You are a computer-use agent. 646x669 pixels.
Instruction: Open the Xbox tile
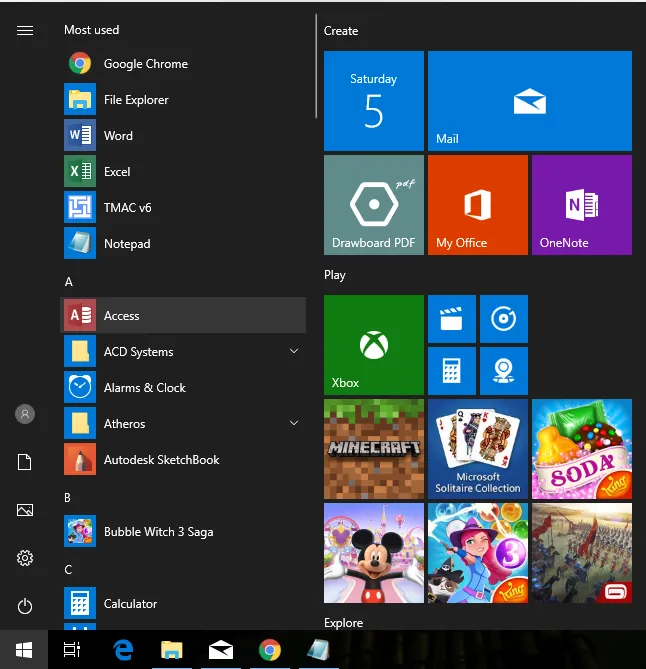click(374, 345)
